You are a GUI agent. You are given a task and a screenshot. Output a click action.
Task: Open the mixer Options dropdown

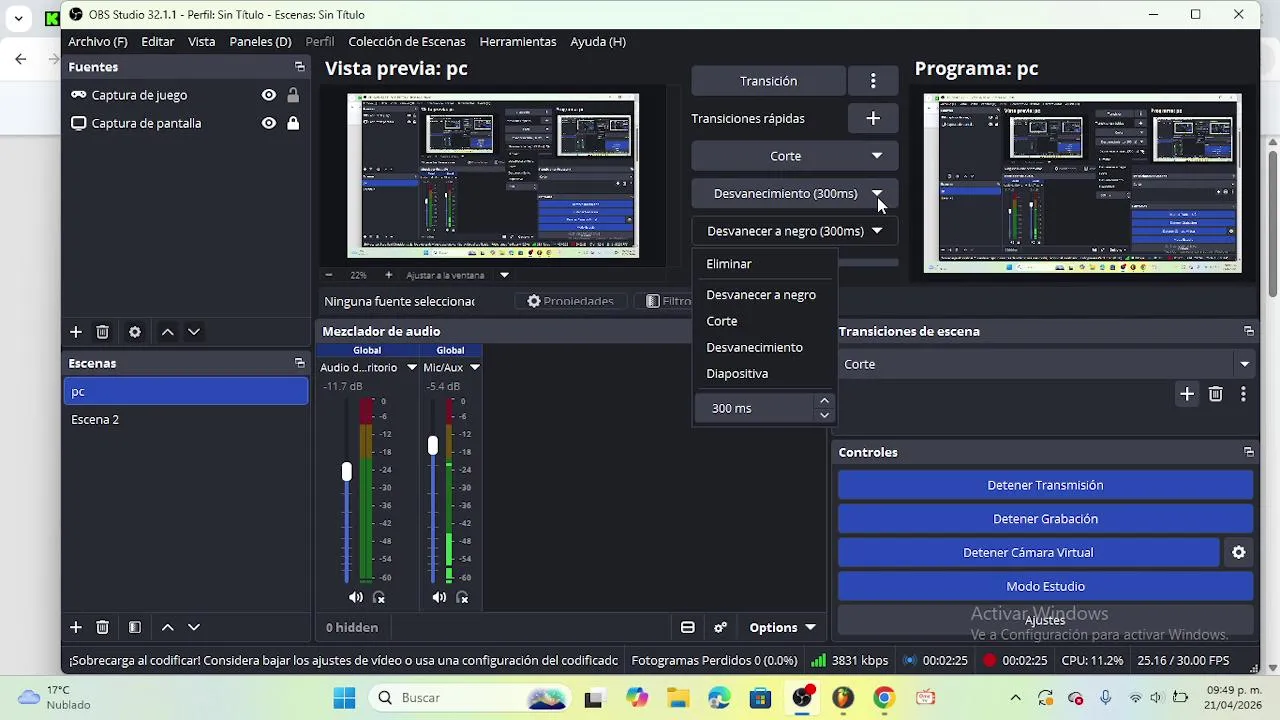tap(782, 627)
